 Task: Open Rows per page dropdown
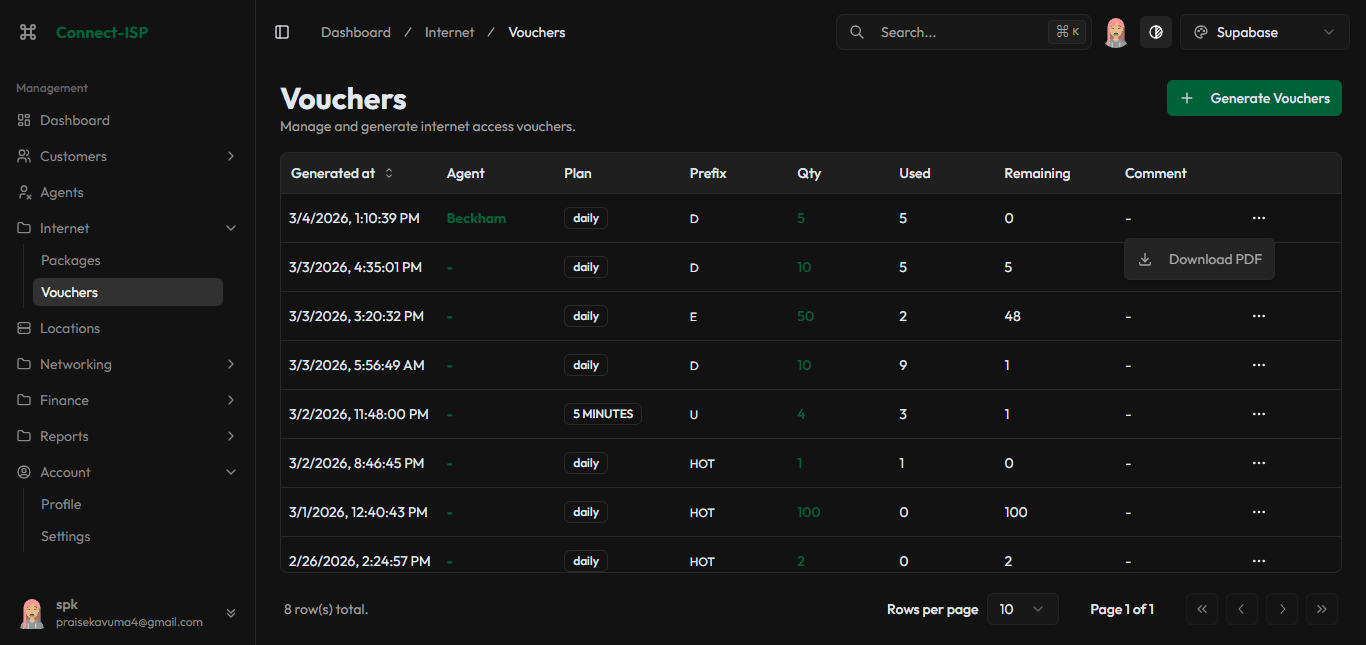(x=1022, y=609)
